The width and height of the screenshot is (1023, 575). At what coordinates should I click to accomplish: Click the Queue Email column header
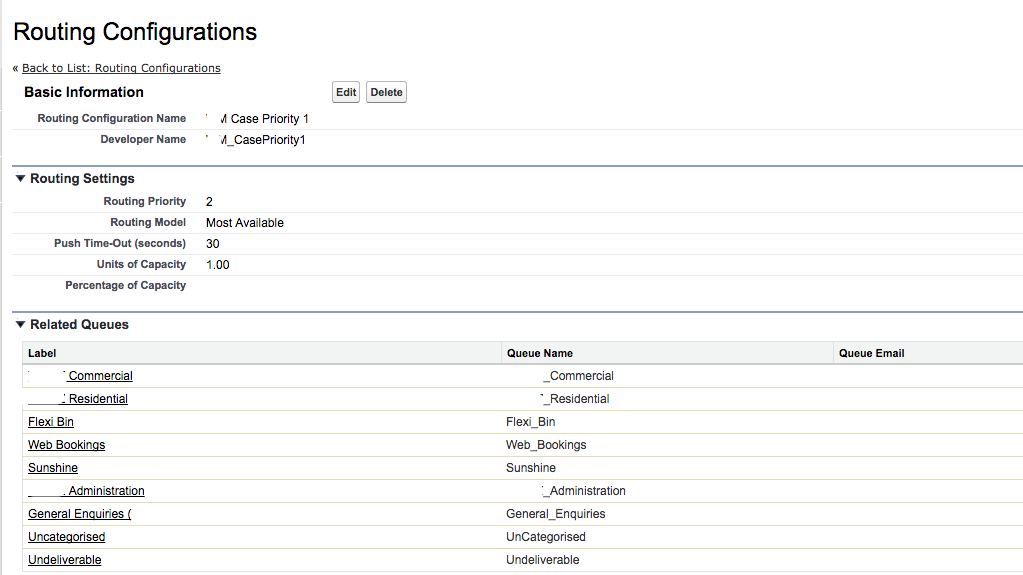click(871, 353)
